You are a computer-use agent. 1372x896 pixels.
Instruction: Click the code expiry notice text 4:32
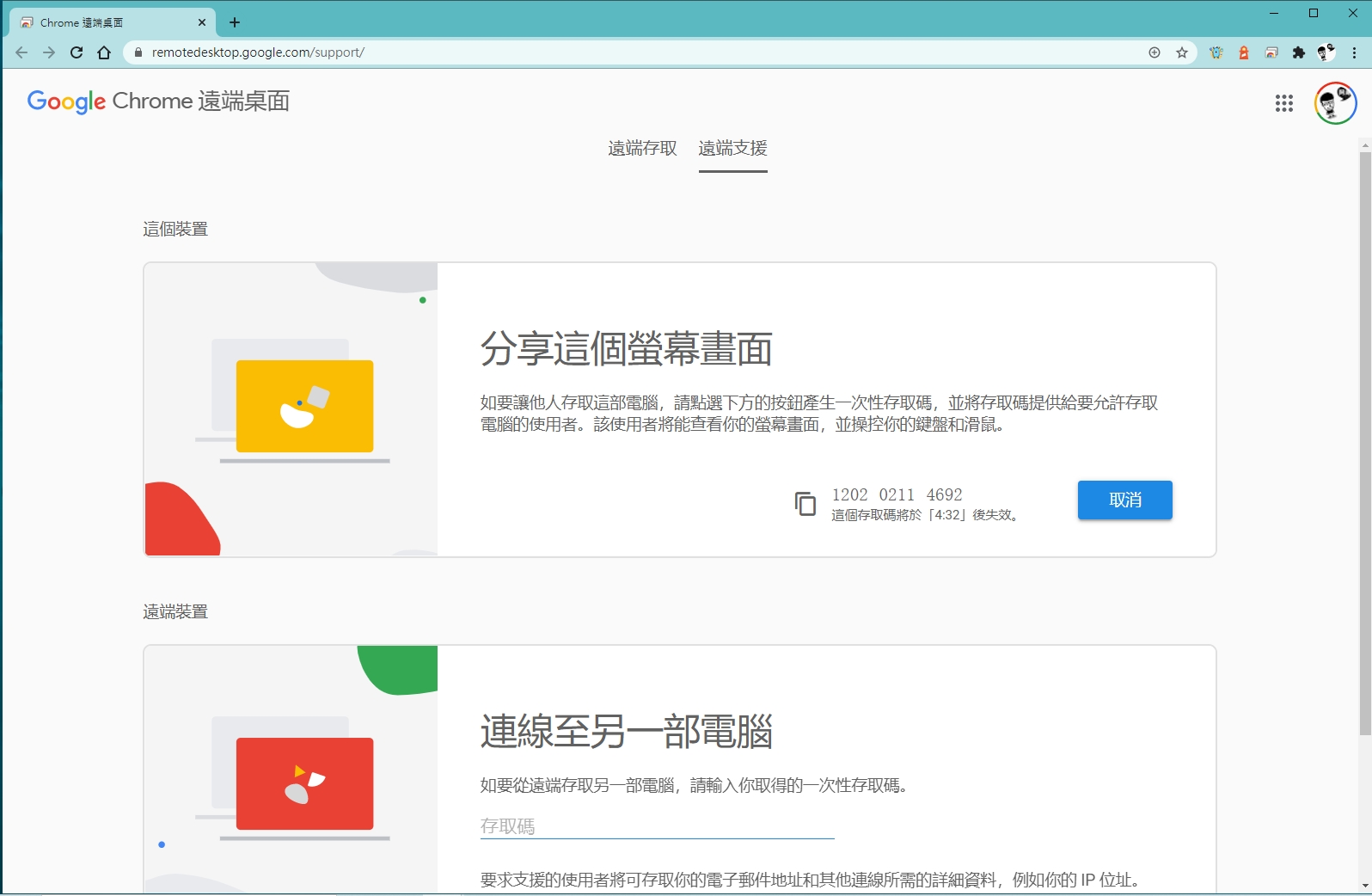coord(926,515)
